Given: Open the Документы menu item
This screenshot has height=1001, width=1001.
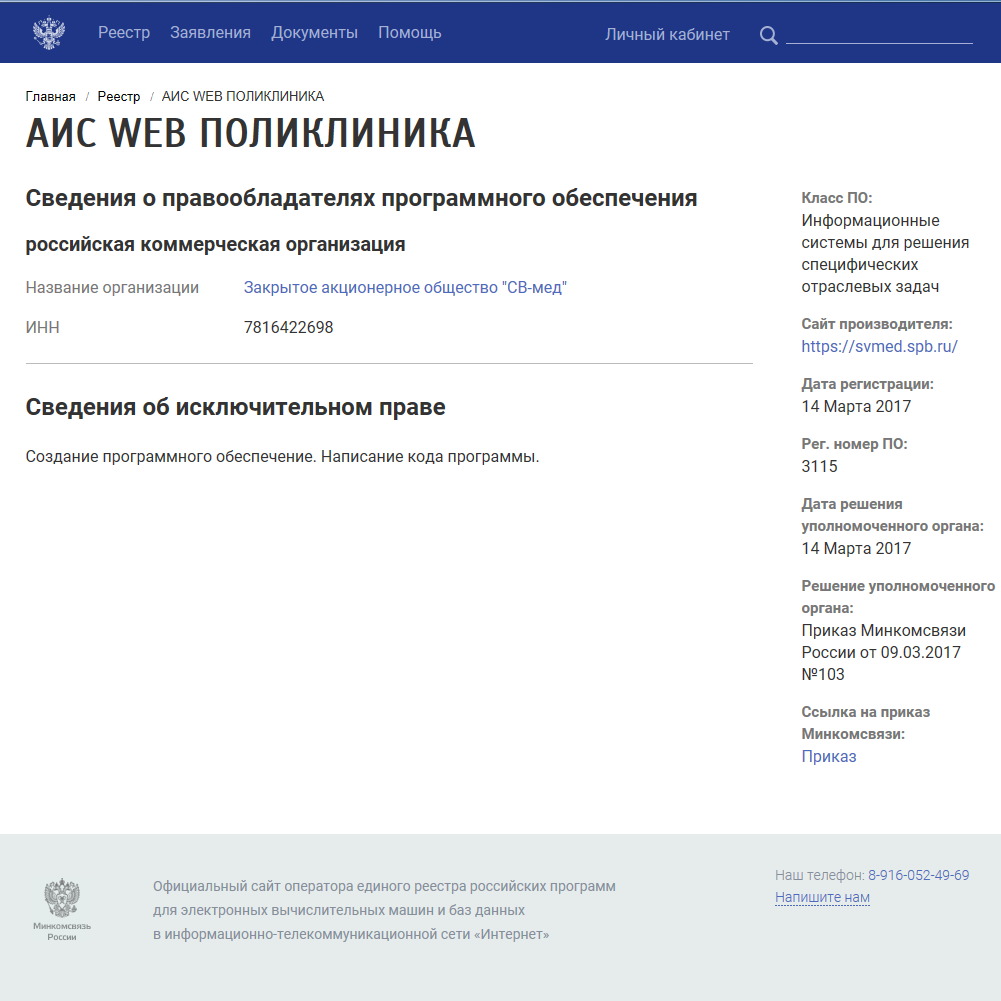Looking at the screenshot, I should coord(314,33).
